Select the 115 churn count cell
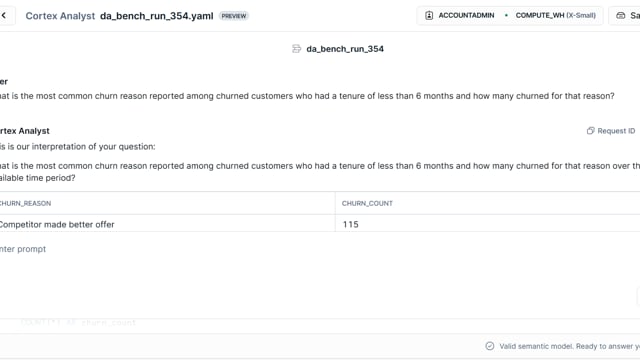This screenshot has height=360, width=640. tap(487, 224)
